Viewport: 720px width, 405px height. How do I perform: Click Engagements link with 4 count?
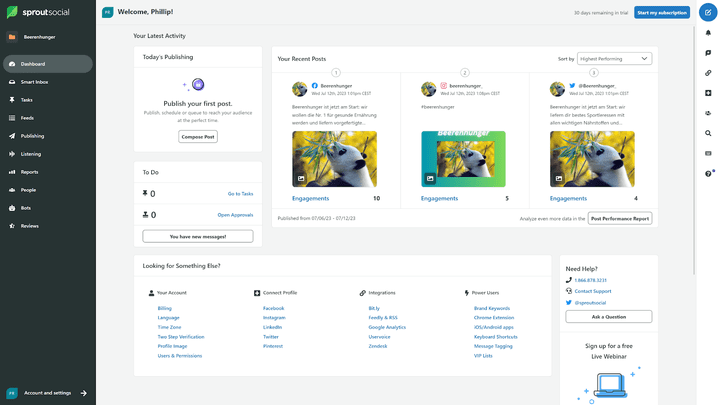click(568, 198)
